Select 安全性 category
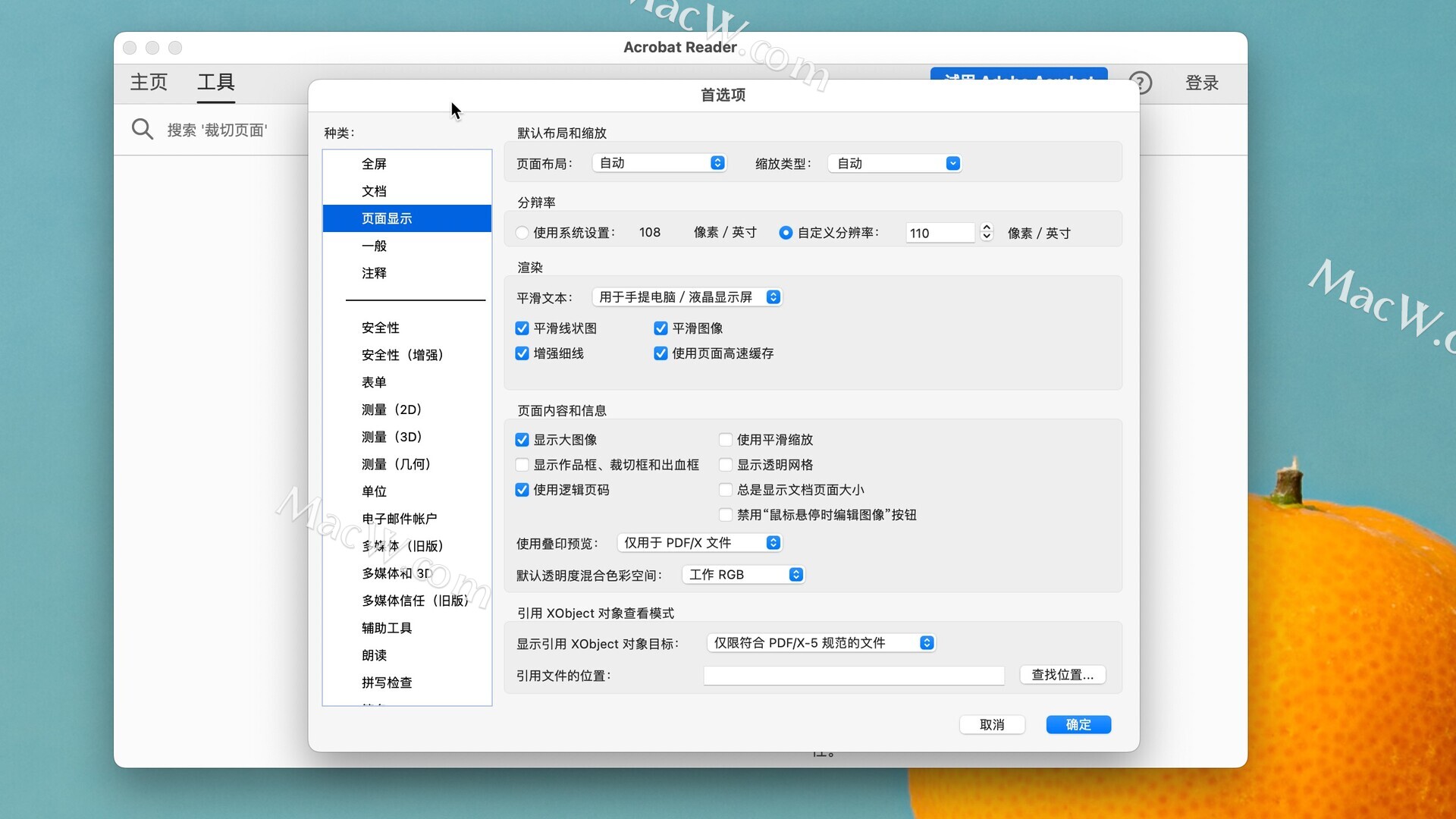Screen dimensions: 1456x819 [407, 328]
